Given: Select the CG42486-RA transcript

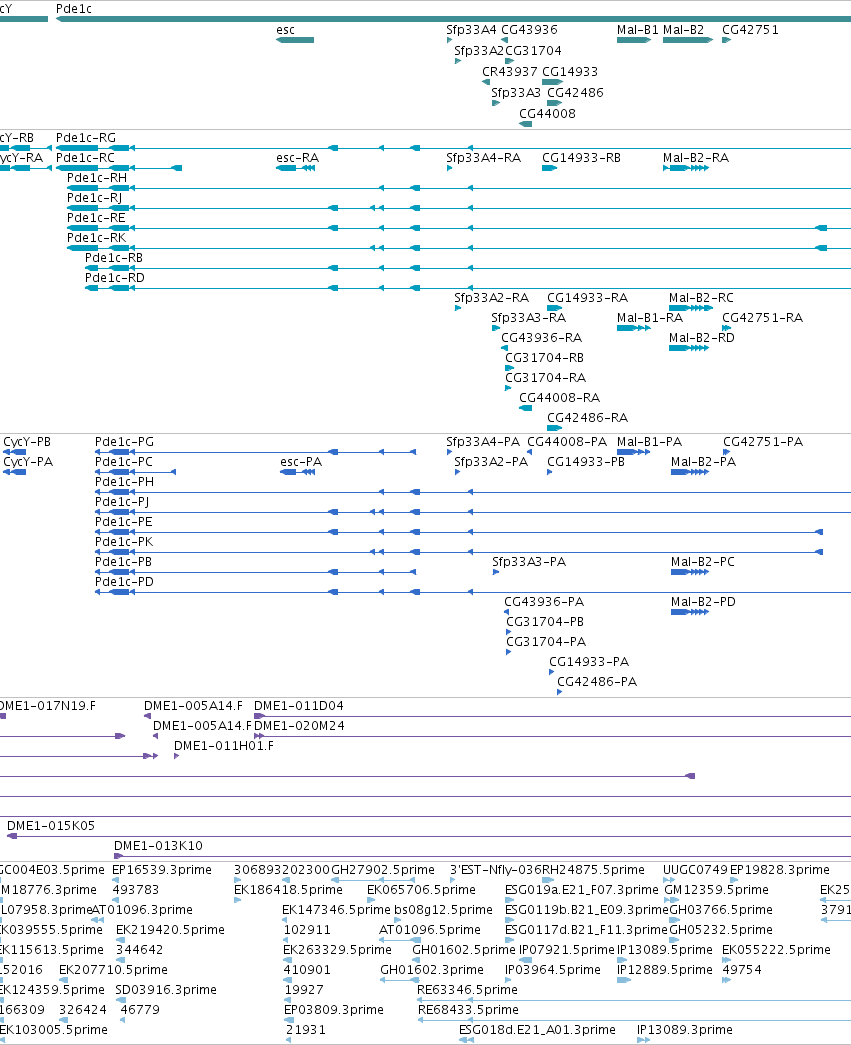Looking at the screenshot, I should pos(587,418).
